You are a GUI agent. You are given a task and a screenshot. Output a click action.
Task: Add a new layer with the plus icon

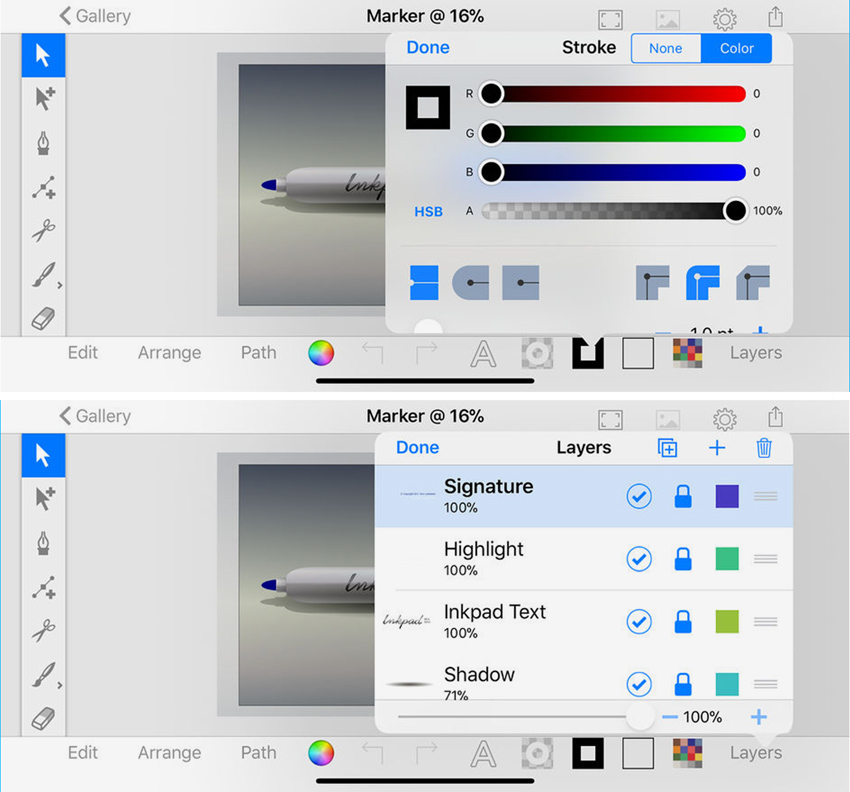pos(717,448)
